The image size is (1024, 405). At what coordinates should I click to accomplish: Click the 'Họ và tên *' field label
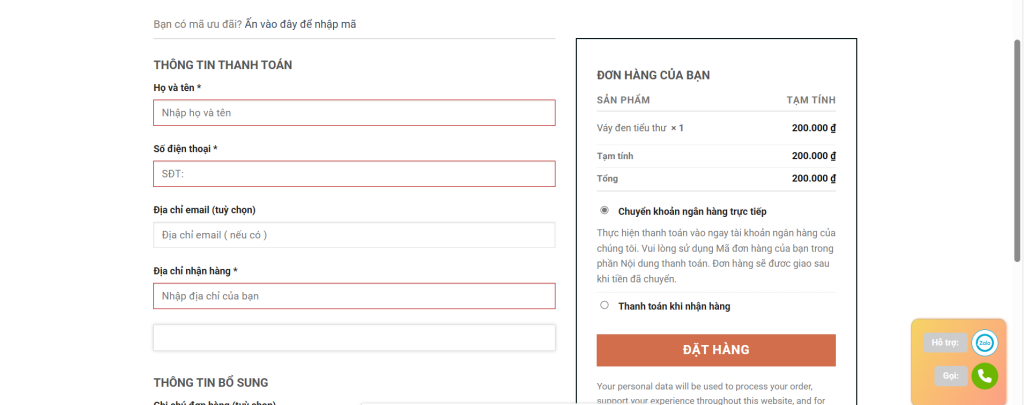[x=177, y=88]
